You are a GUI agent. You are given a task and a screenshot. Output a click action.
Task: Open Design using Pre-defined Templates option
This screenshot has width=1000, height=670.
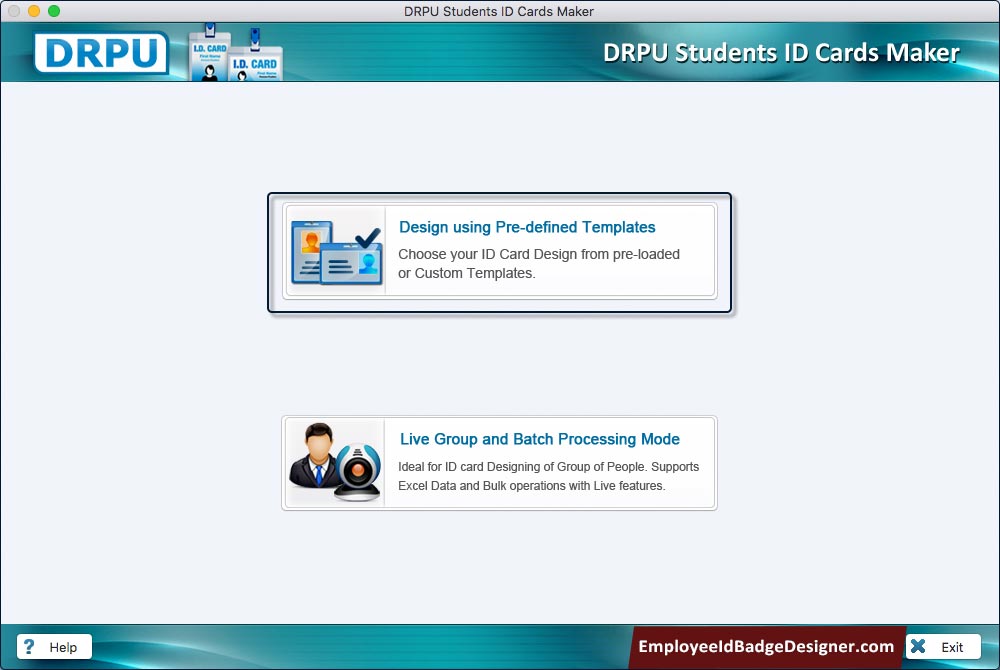[x=499, y=251]
